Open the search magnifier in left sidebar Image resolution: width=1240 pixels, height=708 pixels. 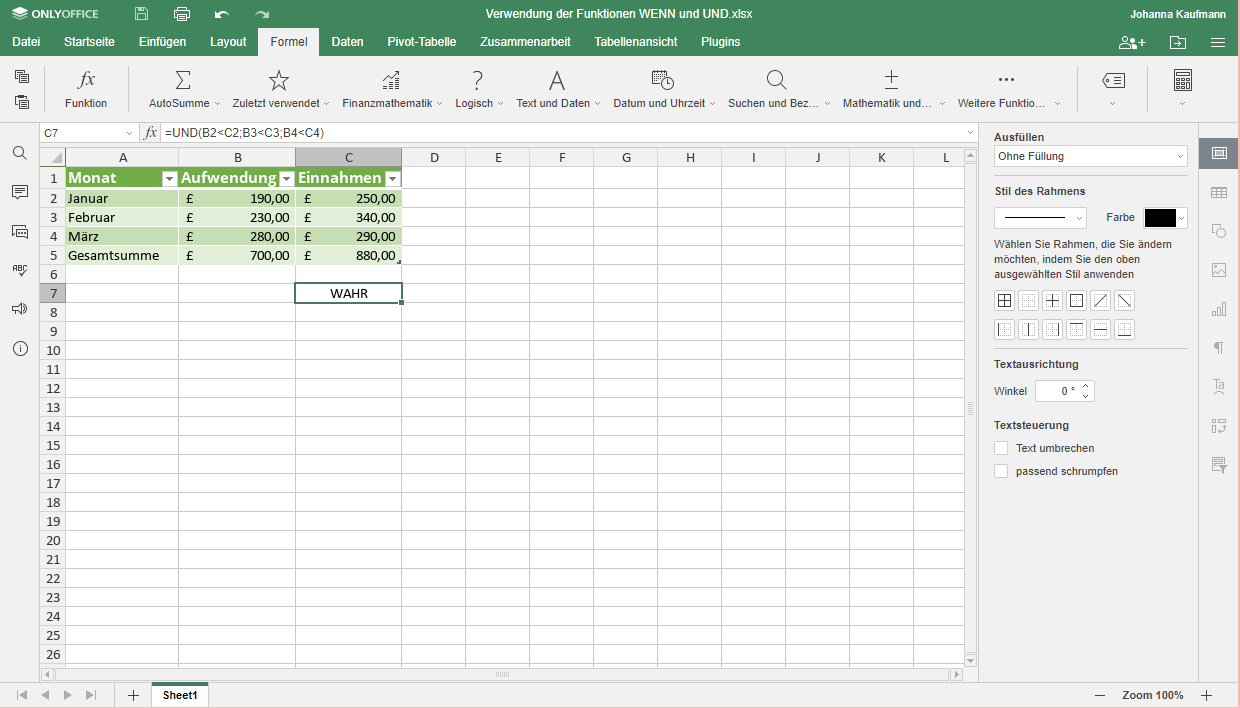pyautogui.click(x=20, y=153)
